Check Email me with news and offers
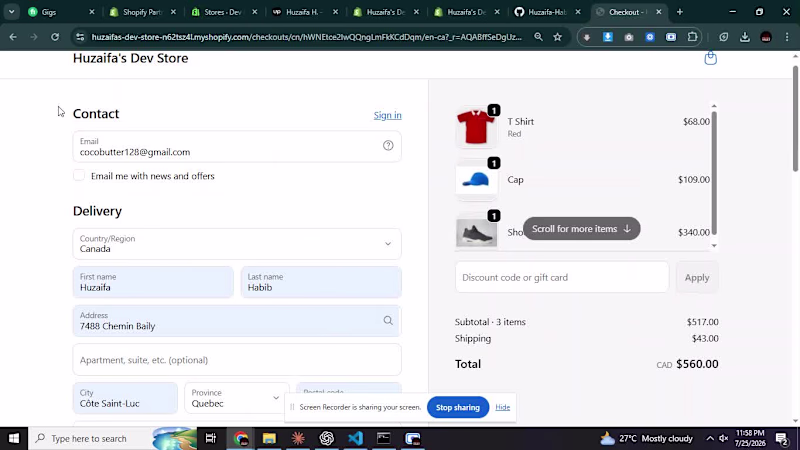Screen dimensions: 800x450 click(79, 176)
